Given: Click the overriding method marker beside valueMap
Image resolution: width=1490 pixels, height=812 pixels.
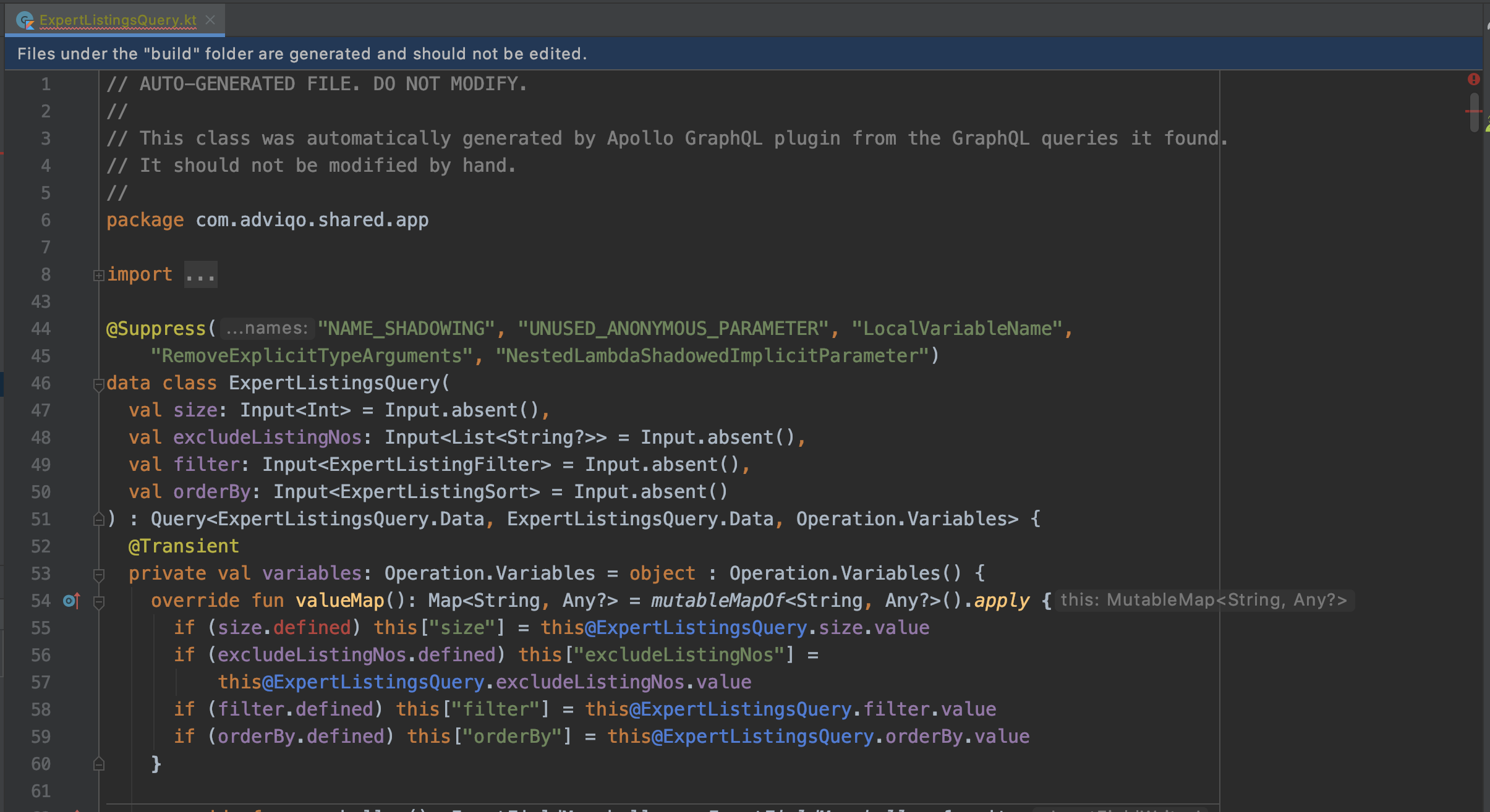Looking at the screenshot, I should (x=70, y=600).
